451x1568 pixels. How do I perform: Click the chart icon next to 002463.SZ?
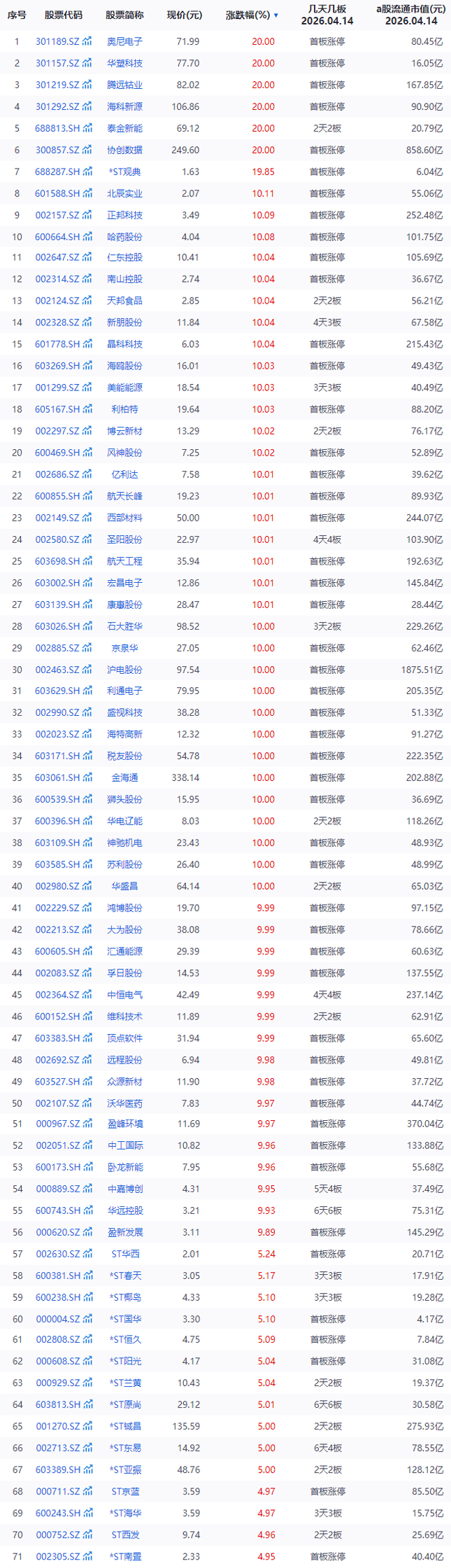pyautogui.click(x=87, y=670)
